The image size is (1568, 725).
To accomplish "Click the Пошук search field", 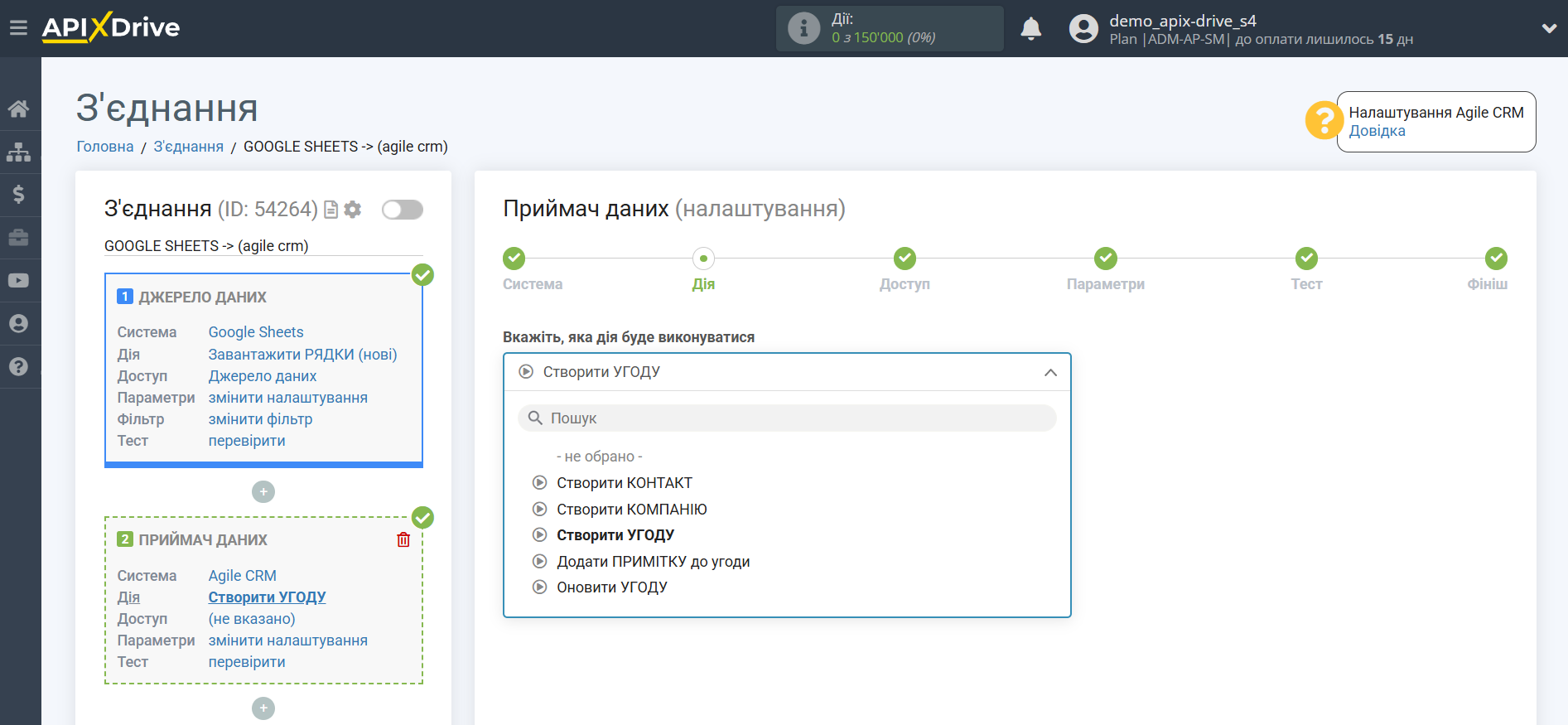I will click(787, 418).
